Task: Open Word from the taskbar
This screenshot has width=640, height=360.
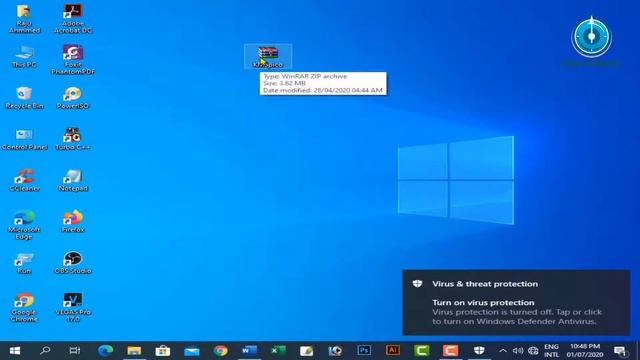Action: (249, 351)
